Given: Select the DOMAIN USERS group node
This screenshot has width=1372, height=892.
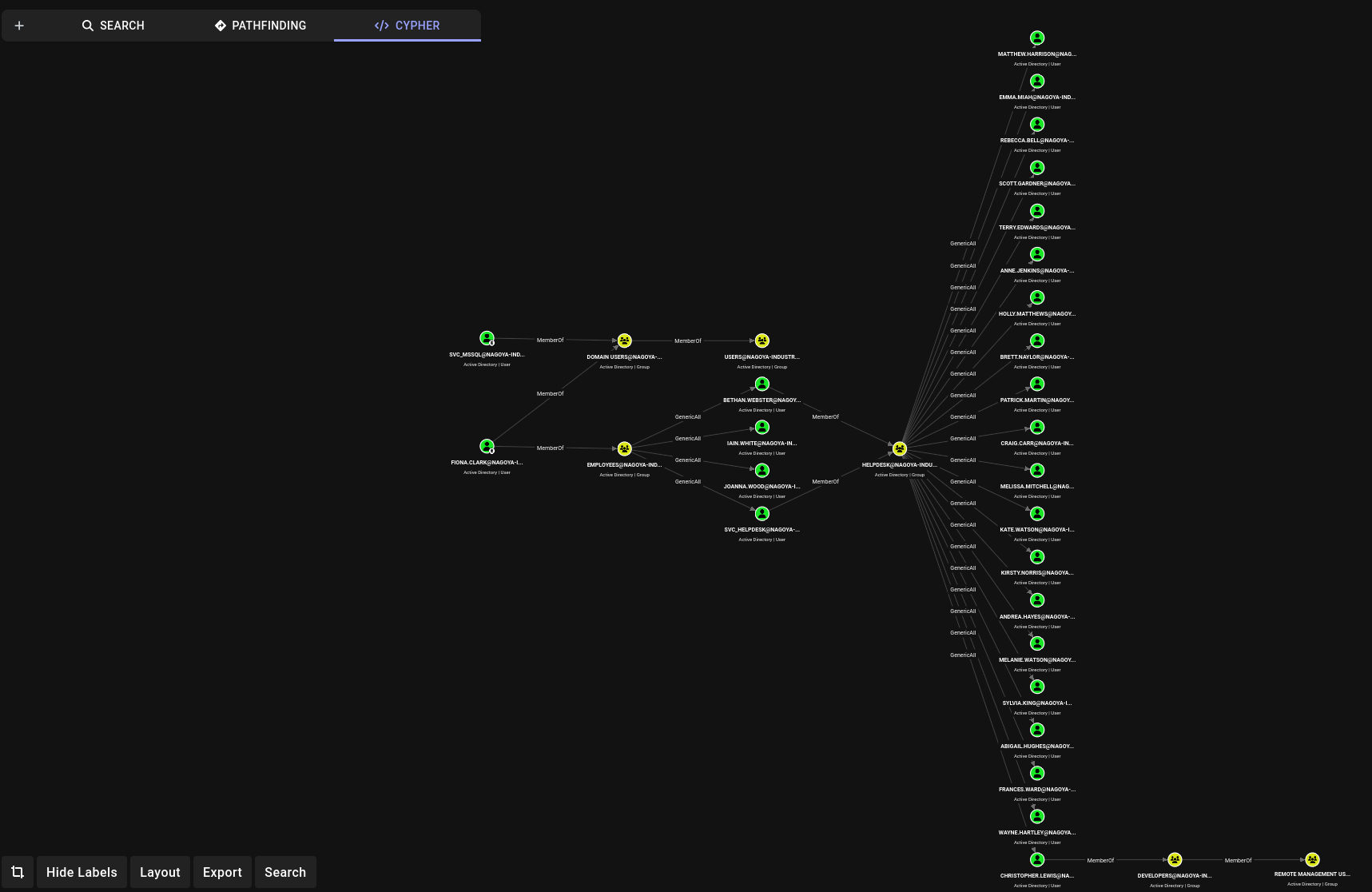Looking at the screenshot, I should coord(625,340).
